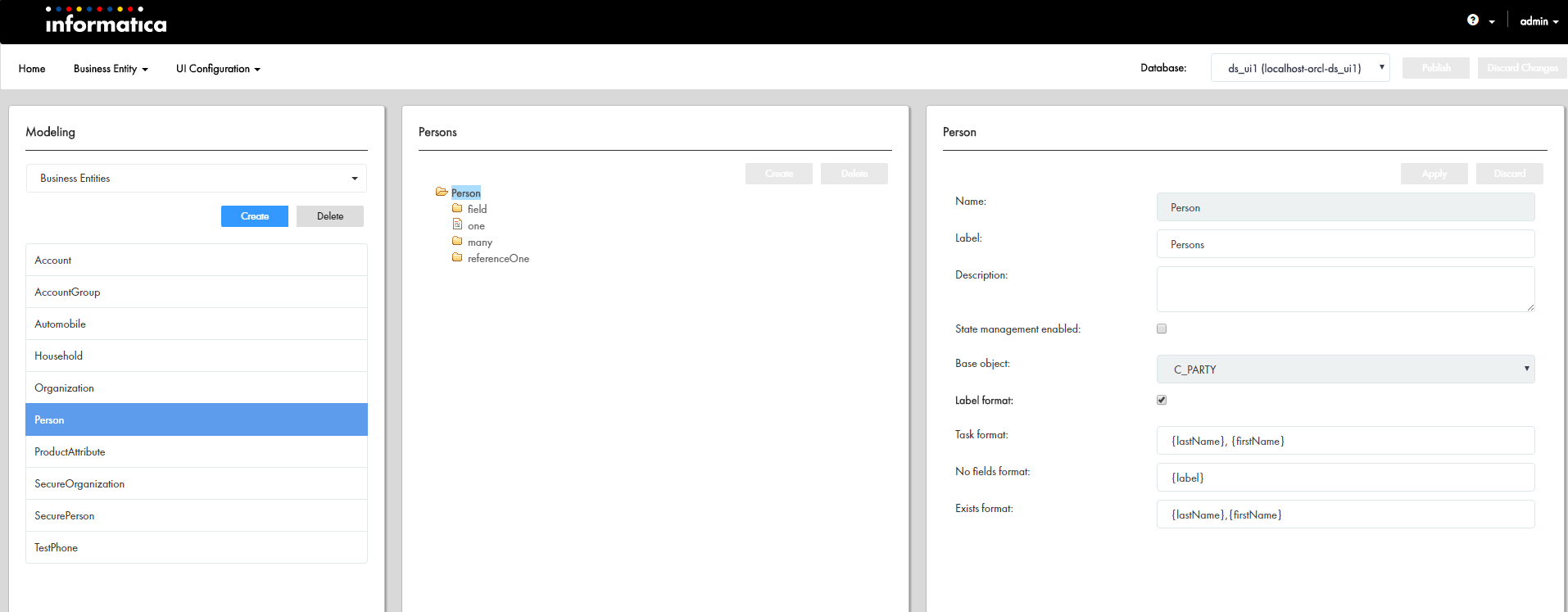Open the Business Entities dropdown
Image resolution: width=1568 pixels, height=612 pixels.
(x=197, y=179)
